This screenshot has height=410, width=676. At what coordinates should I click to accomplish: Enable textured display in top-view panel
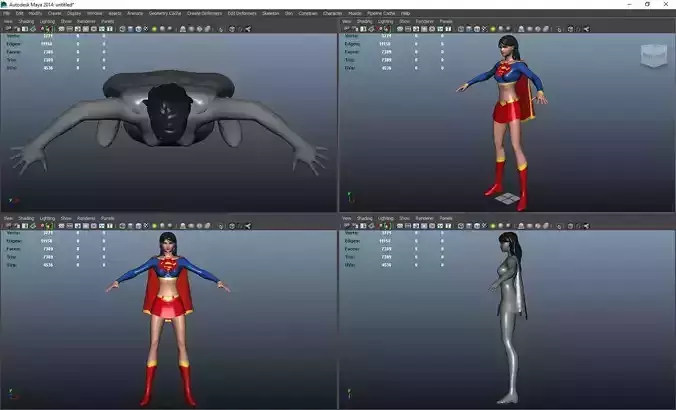click(x=146, y=29)
